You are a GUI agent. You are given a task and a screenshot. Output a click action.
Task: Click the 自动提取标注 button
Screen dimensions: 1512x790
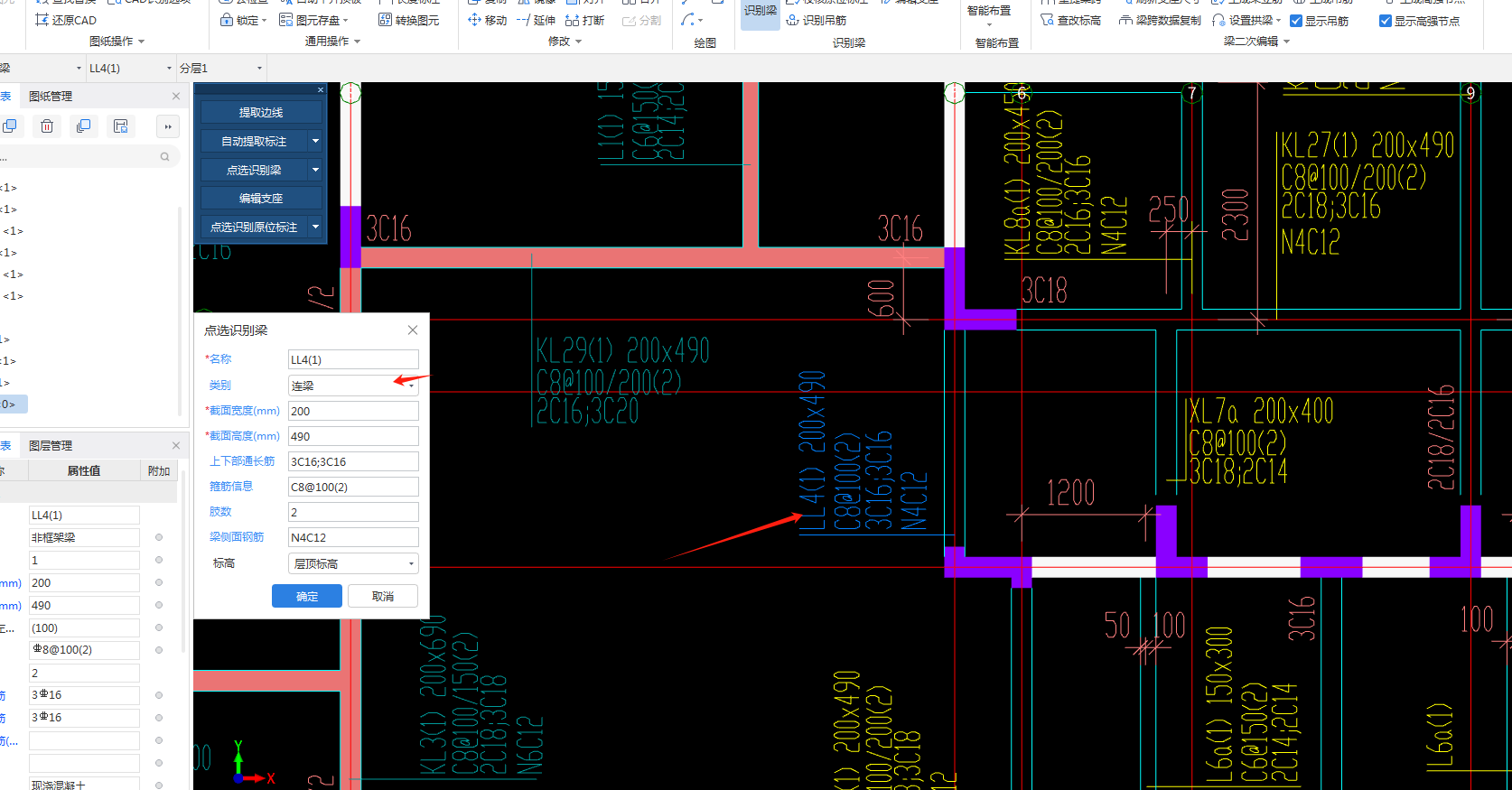254,141
